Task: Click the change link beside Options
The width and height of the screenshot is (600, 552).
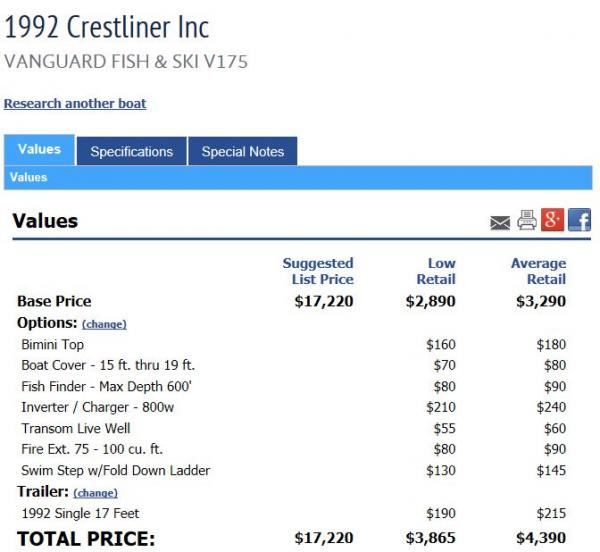Action: (x=104, y=324)
